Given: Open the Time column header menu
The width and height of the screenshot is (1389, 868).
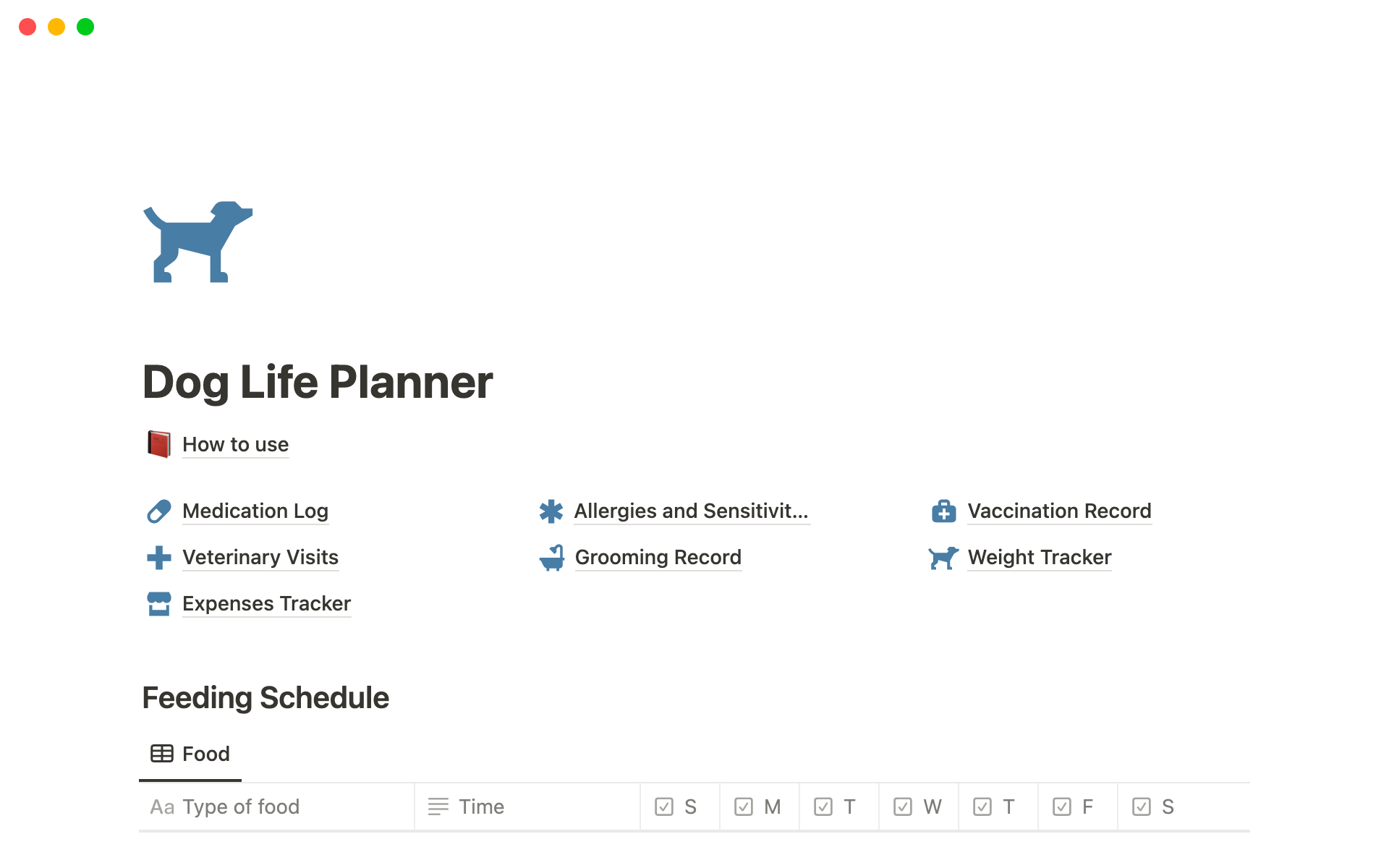Looking at the screenshot, I should (481, 807).
